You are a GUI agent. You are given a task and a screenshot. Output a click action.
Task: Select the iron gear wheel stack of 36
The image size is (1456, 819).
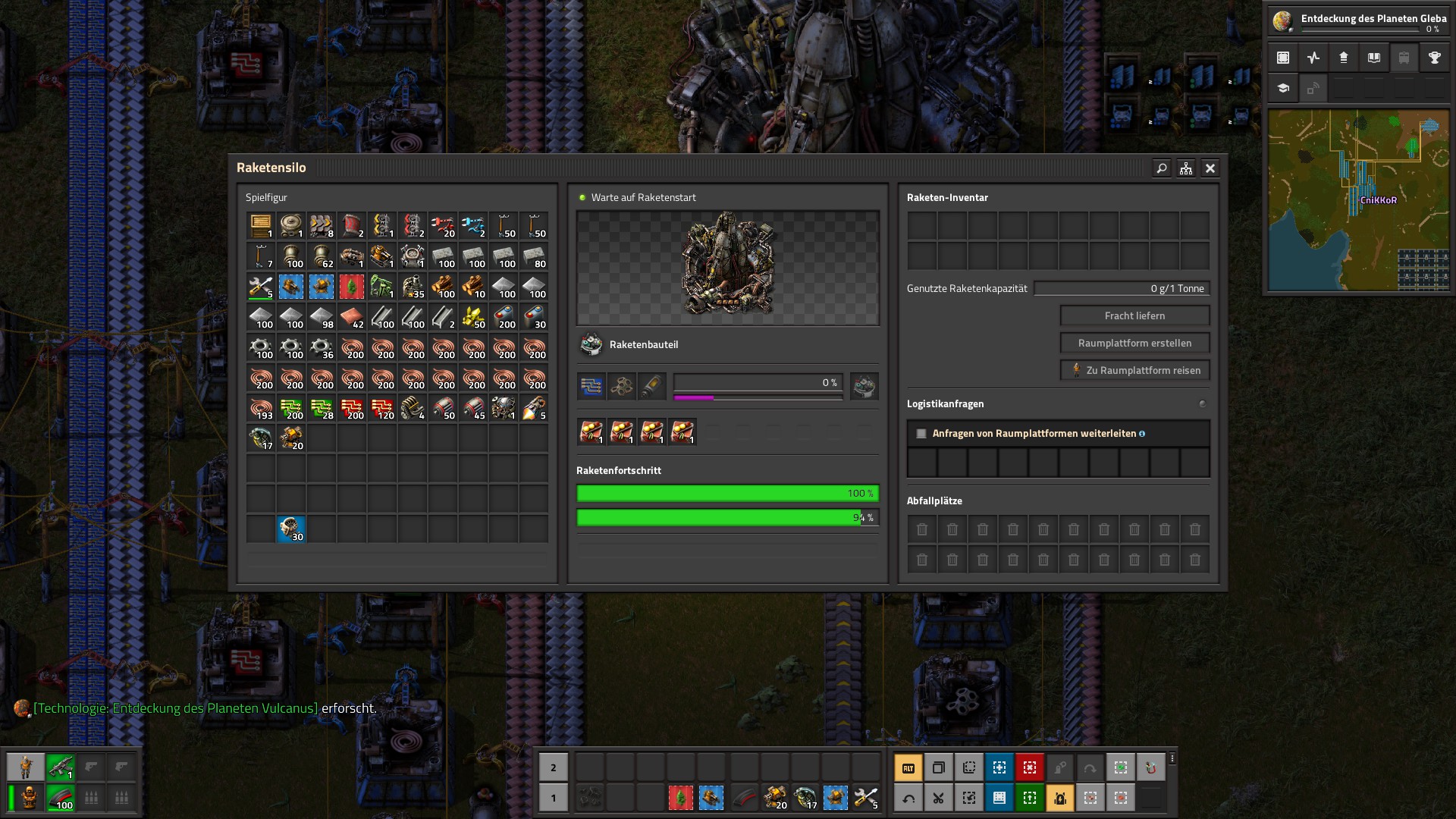[x=321, y=347]
